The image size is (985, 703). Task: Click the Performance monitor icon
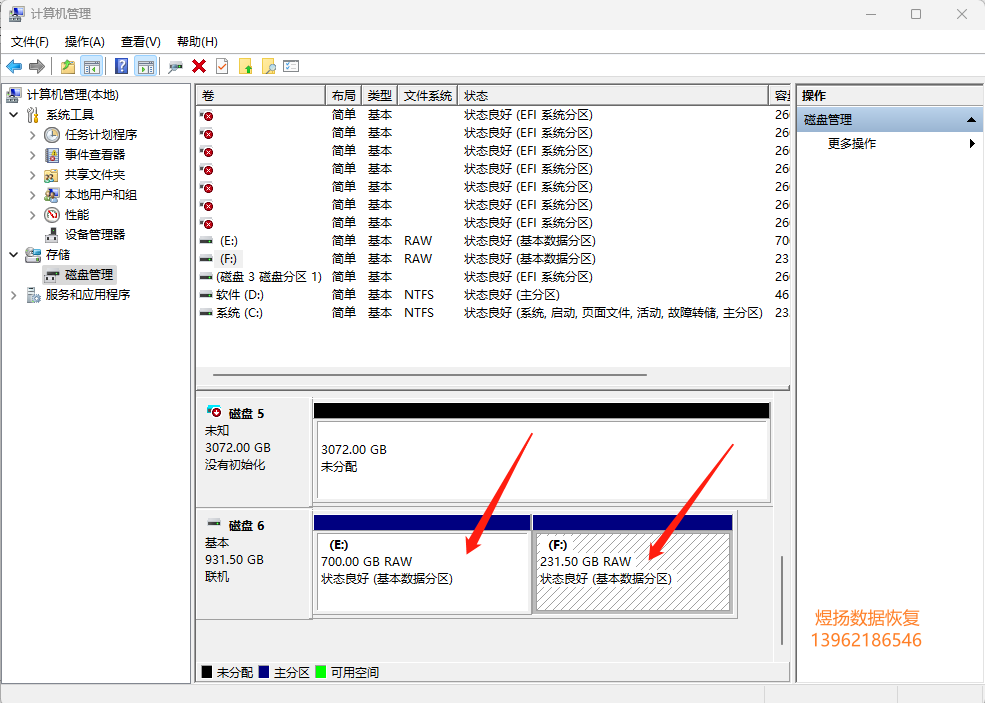52,215
